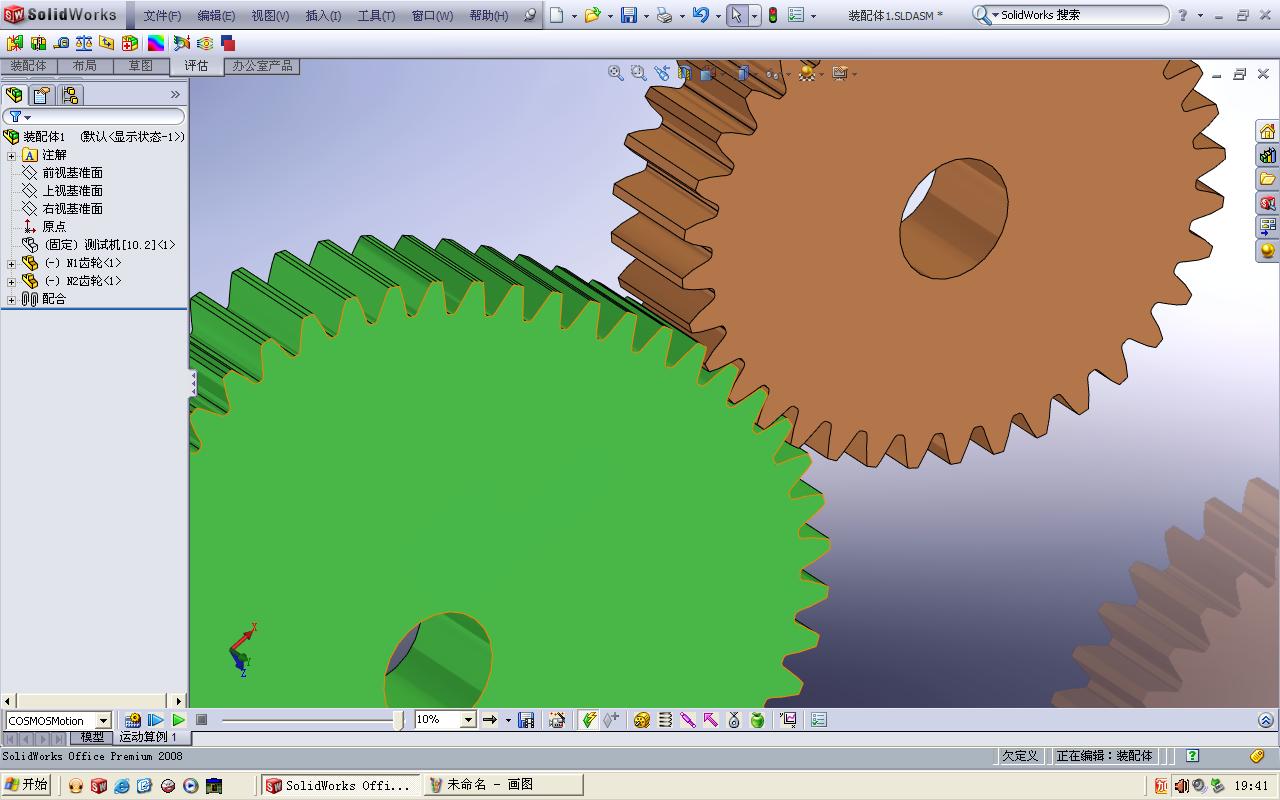Open the 编辑(E) menu
The height and width of the screenshot is (800, 1280).
[x=216, y=16]
